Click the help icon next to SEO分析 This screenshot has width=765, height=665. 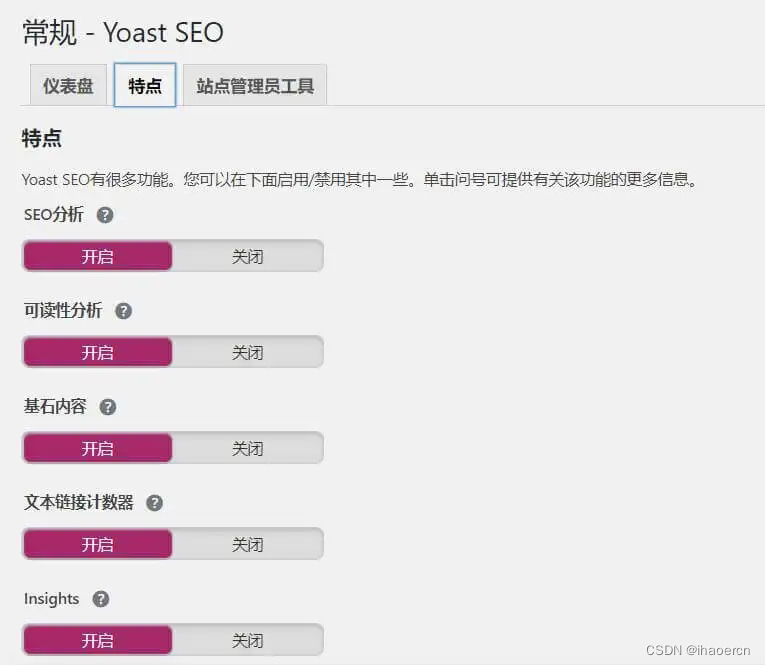click(105, 215)
